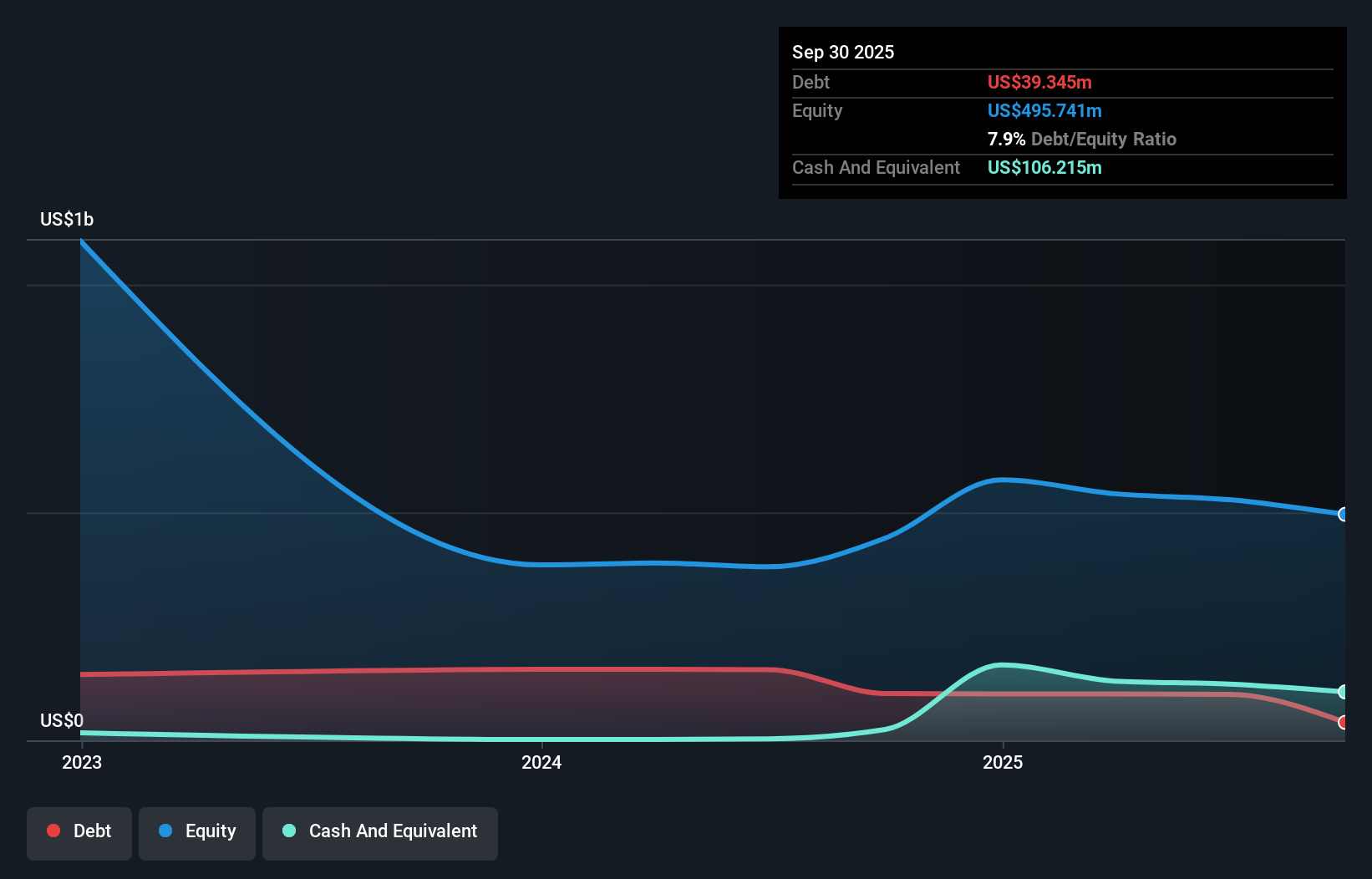
Task: Click the teal Cash And Equivalent legend dot
Action: (287, 831)
